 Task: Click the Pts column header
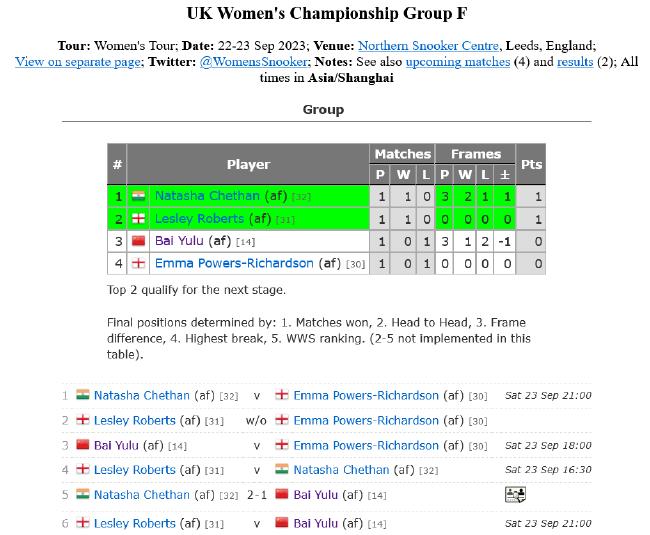click(531, 165)
